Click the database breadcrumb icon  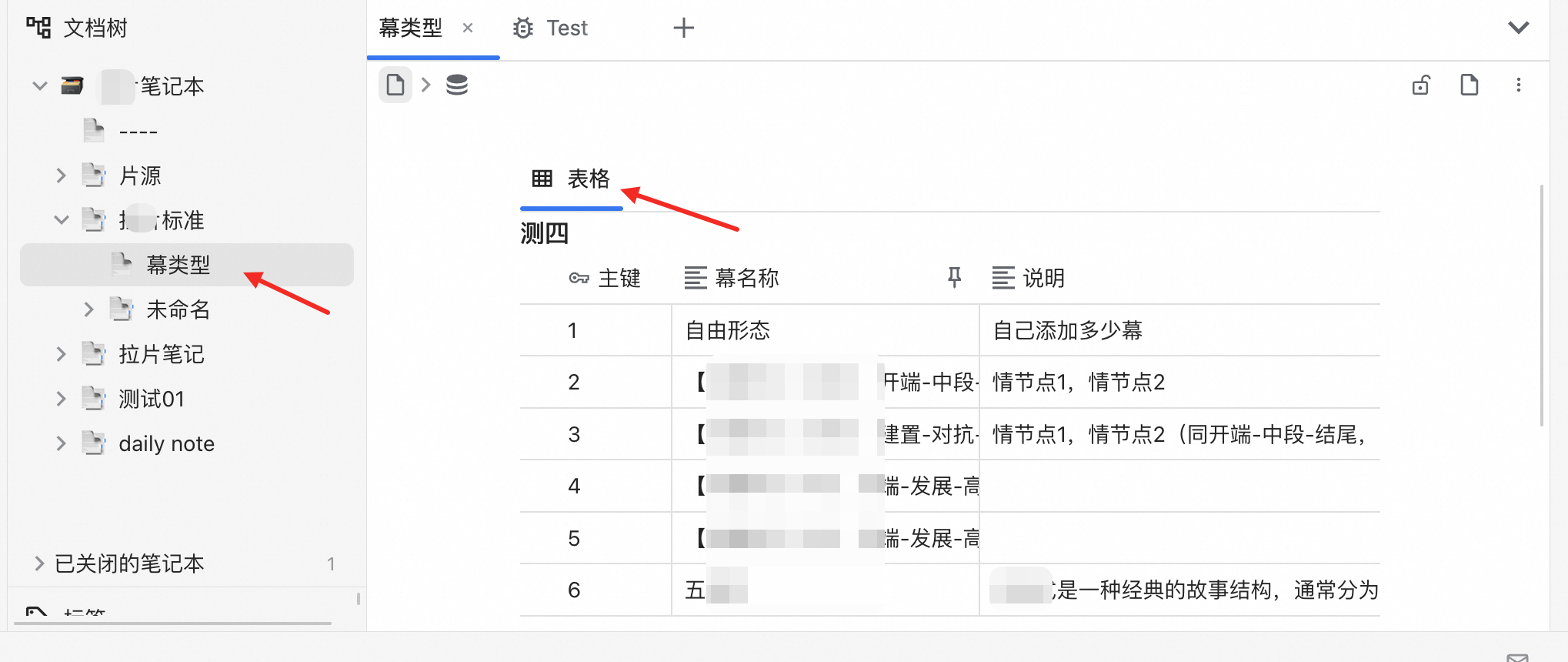coord(457,85)
